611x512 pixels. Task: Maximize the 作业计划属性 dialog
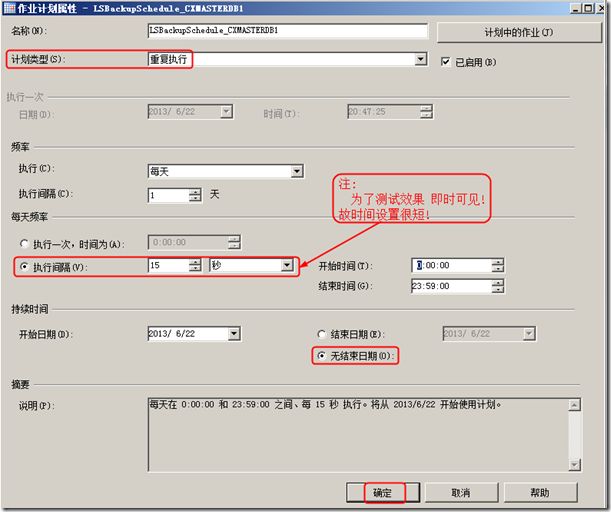pos(588,8)
